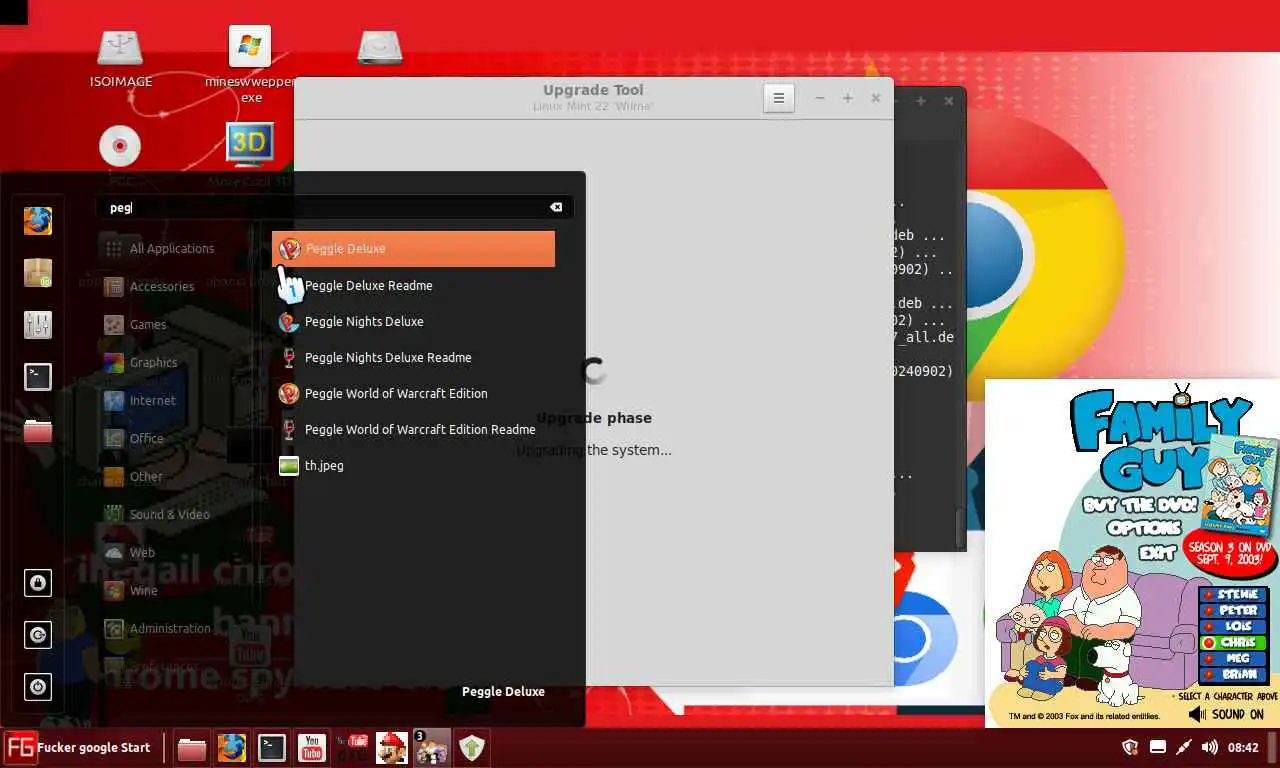Open Software Manager in the menu favorites sidebar

pos(38,272)
